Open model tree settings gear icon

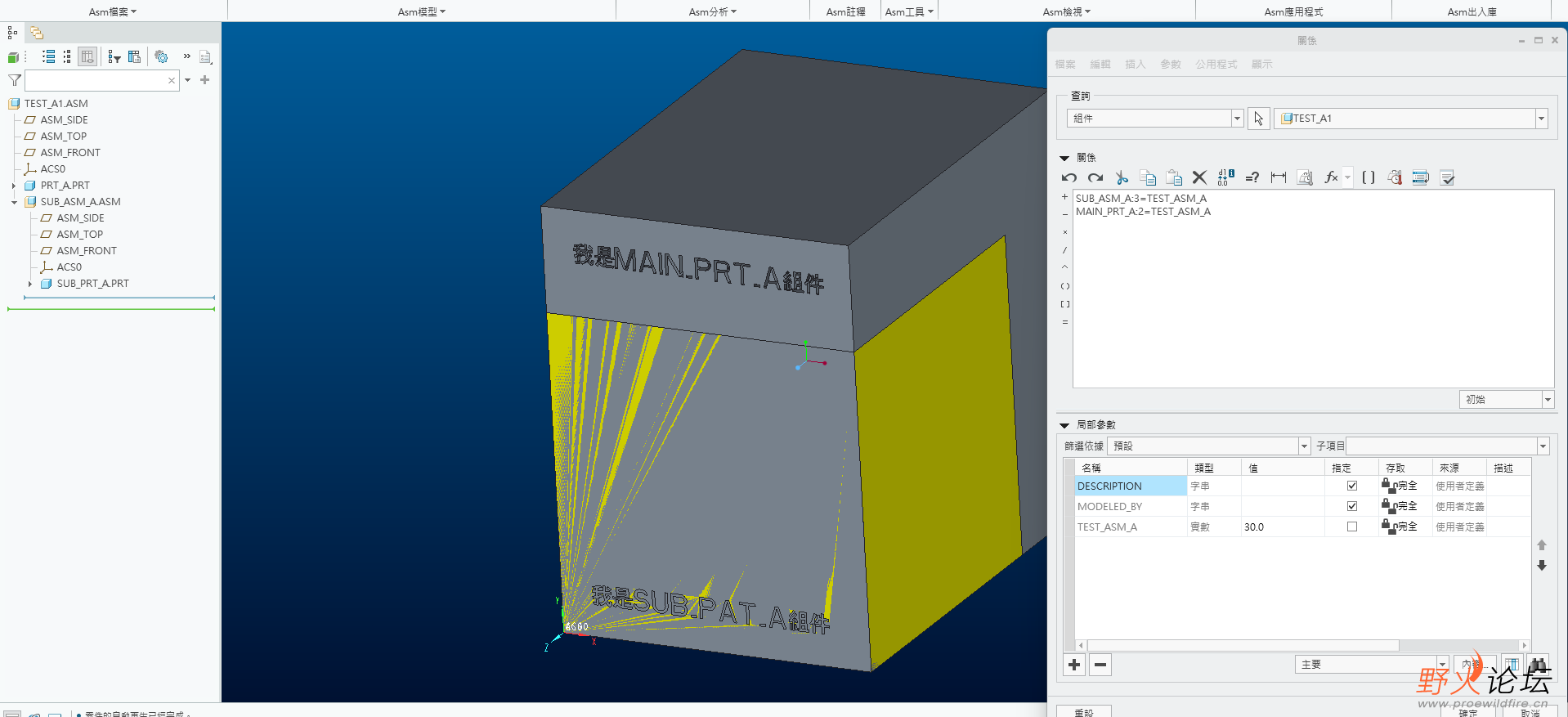[x=161, y=56]
